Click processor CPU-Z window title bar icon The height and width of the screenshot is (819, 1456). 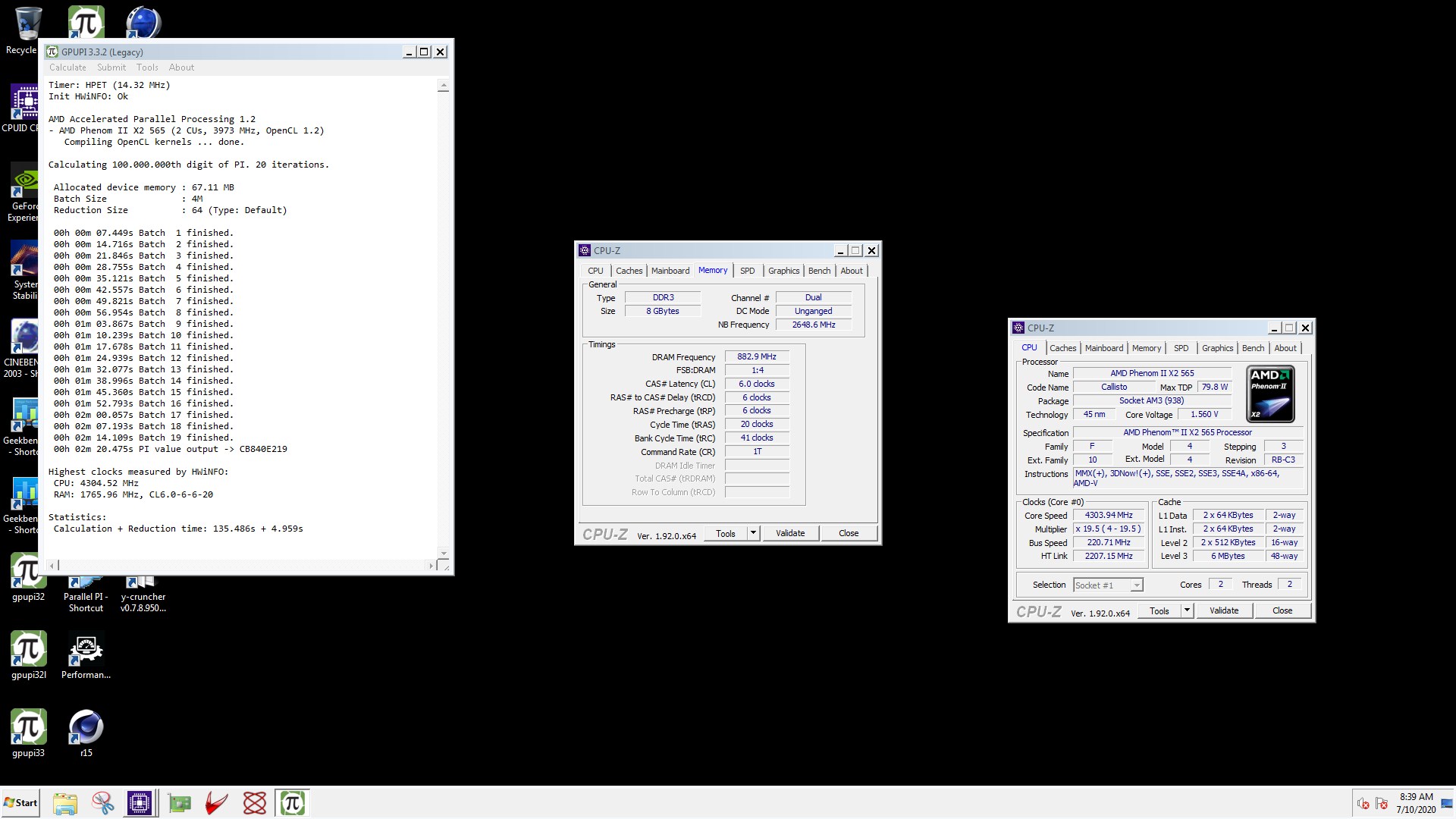1018,328
